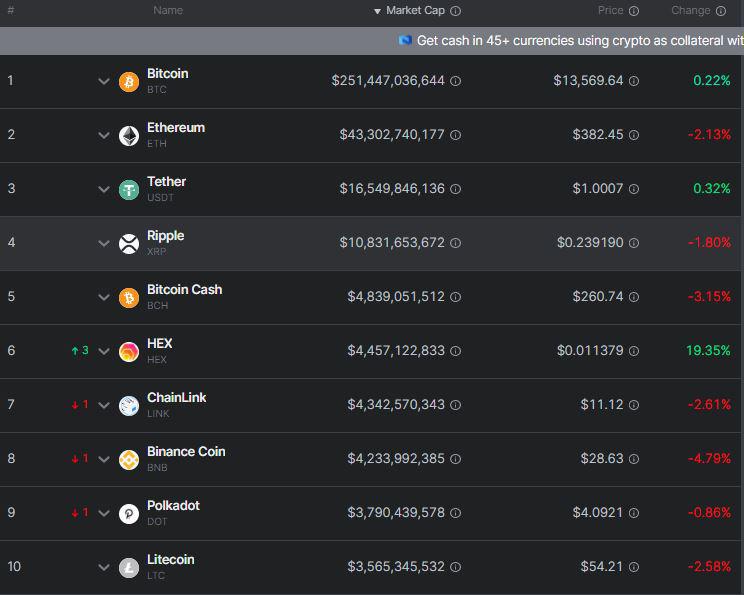Click the HEX price $0.011379
Viewport: 744px width, 595px height.
[590, 351]
